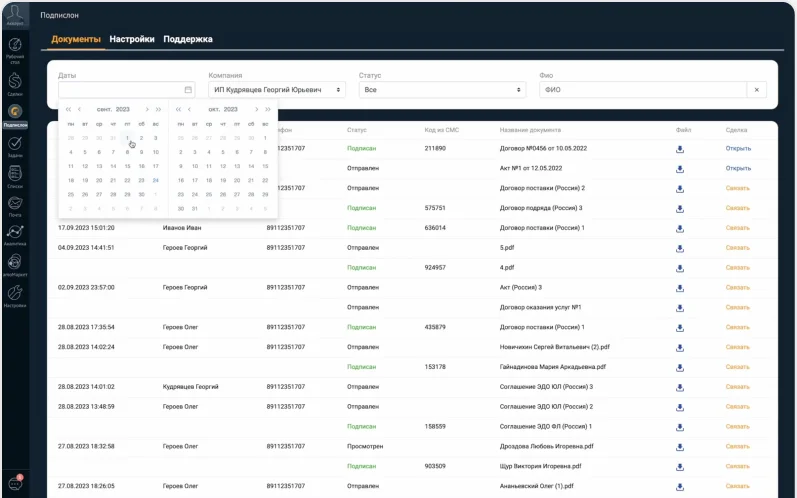Select September 1 in the calendar
797x498 pixels.
127,138
